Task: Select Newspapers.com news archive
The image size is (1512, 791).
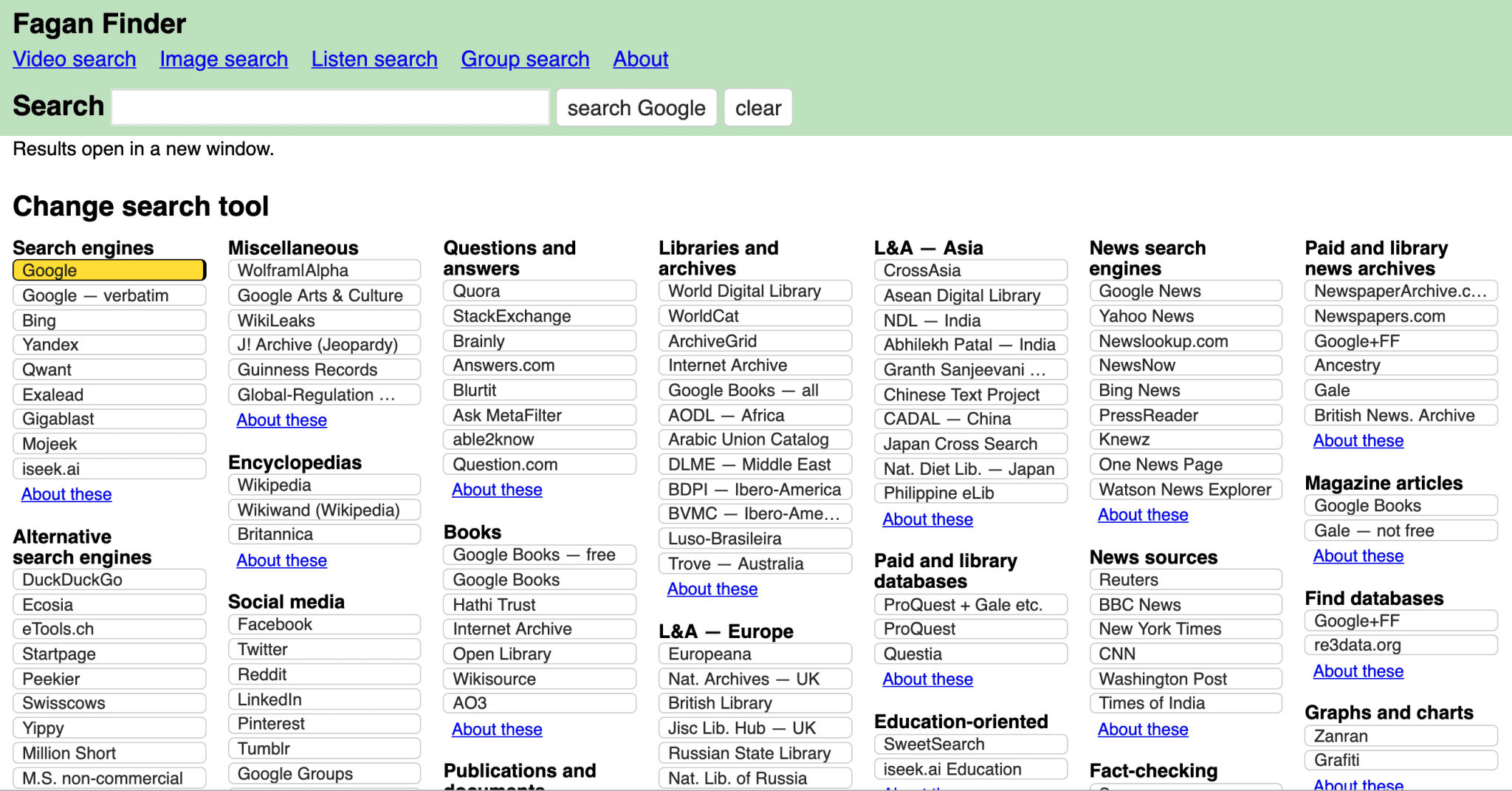Action: click(1401, 316)
